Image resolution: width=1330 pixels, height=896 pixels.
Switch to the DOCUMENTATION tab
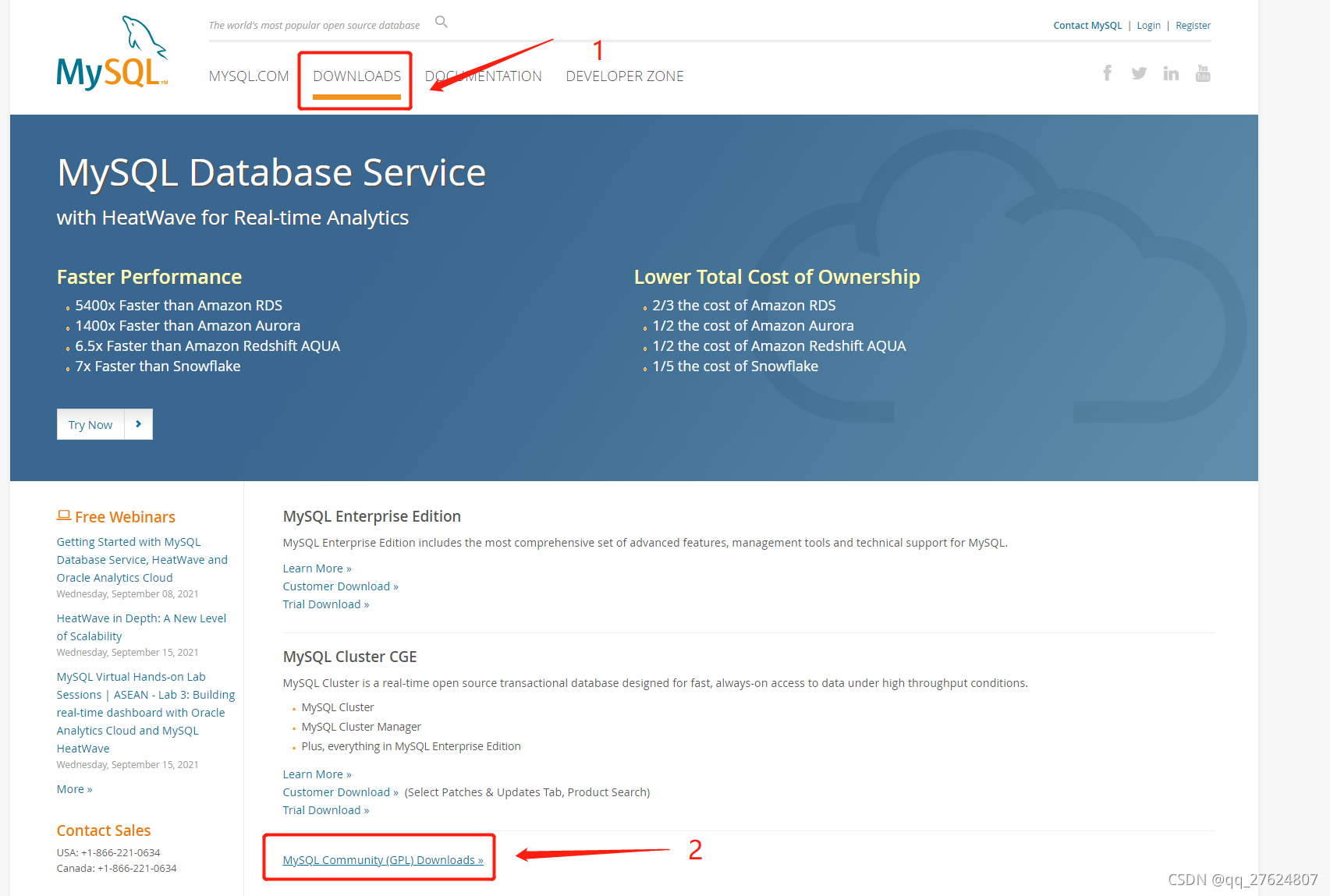484,76
